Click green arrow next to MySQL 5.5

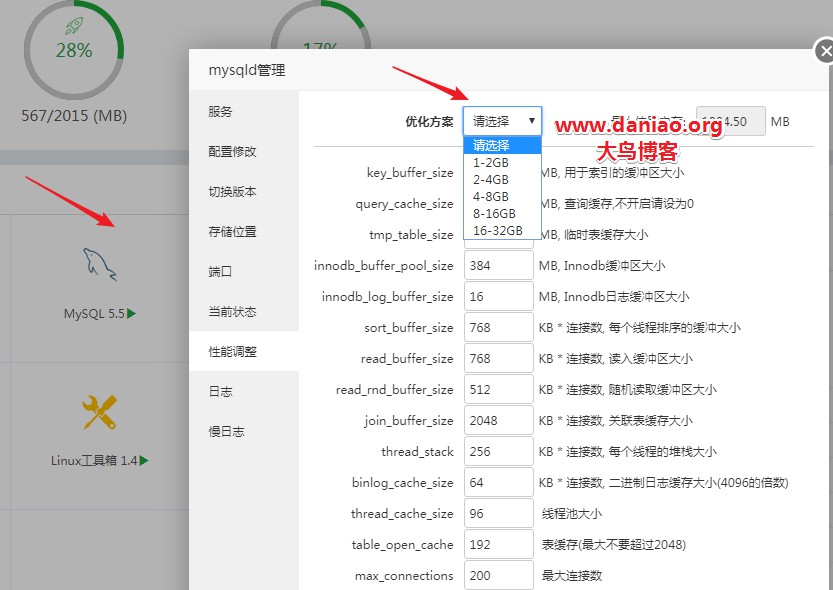click(x=132, y=314)
